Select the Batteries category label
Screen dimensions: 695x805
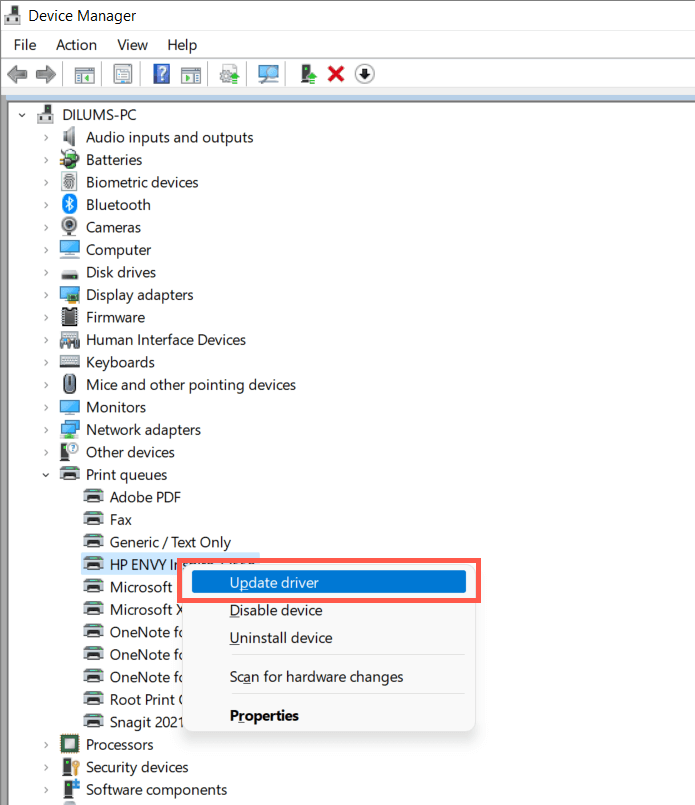point(114,159)
